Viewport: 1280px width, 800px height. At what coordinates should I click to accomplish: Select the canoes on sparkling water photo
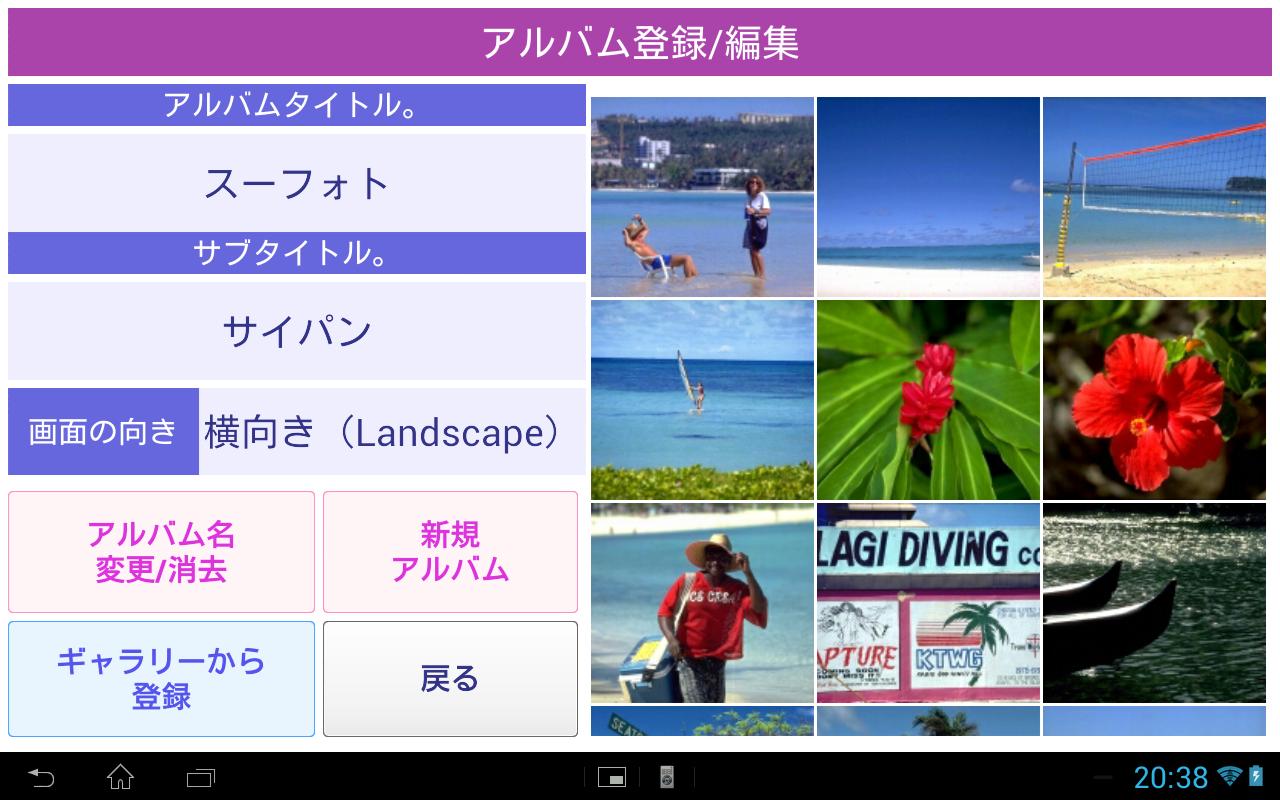pos(1154,603)
